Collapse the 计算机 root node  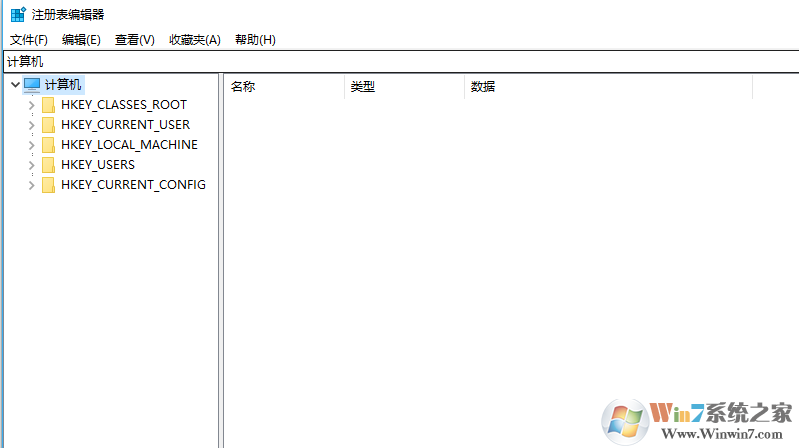pyautogui.click(x=15, y=85)
